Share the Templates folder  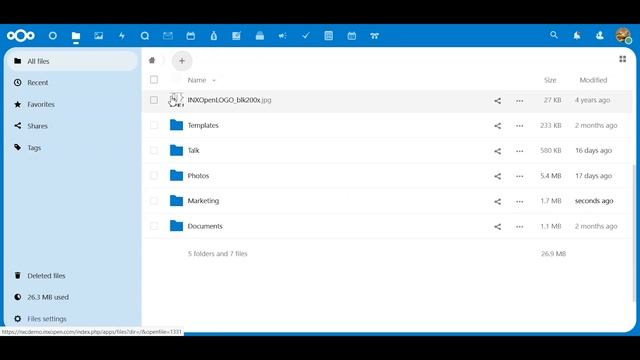coord(498,126)
